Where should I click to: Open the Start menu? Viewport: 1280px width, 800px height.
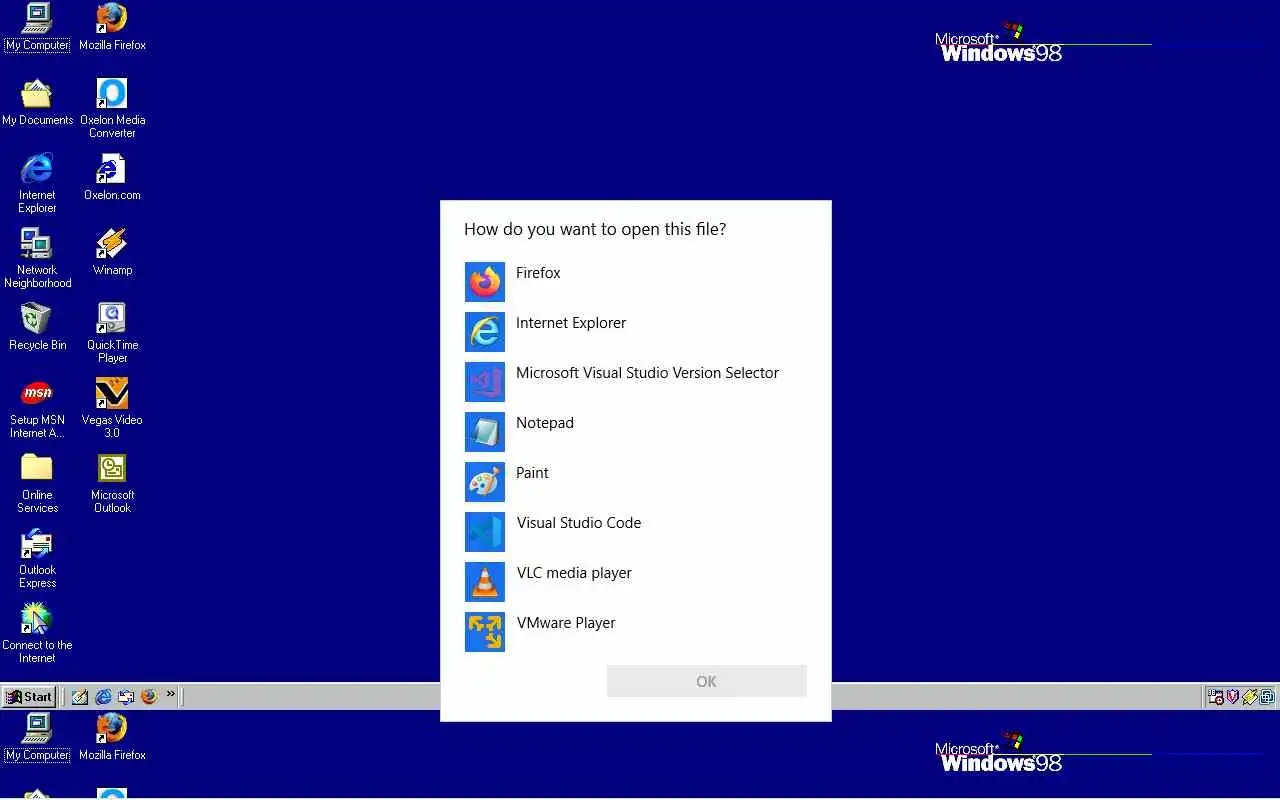coord(29,697)
